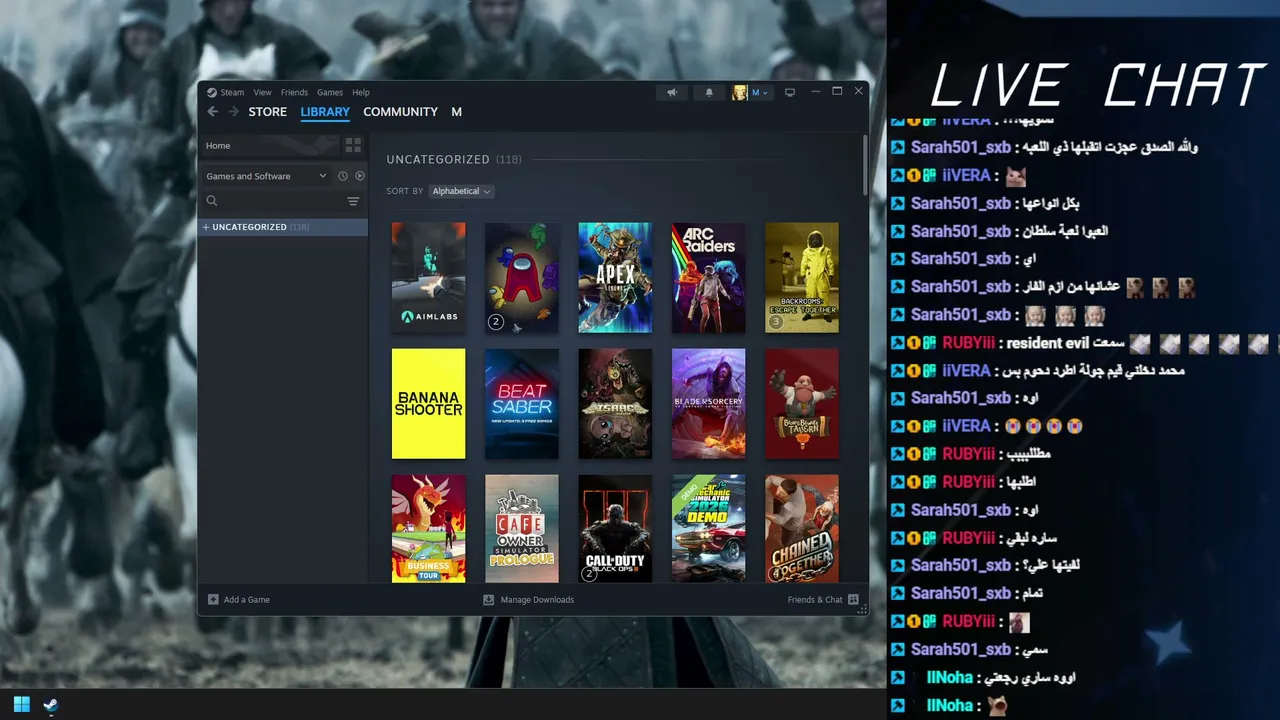Open the Friends menu
This screenshot has height=720, width=1280.
pyautogui.click(x=294, y=92)
